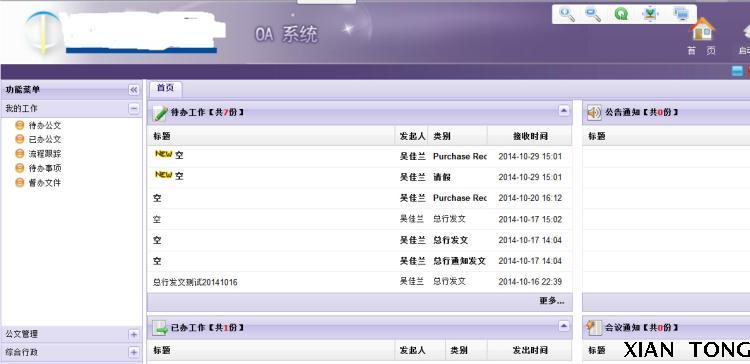Open 流程跟踪 in sidebar

coord(44,154)
